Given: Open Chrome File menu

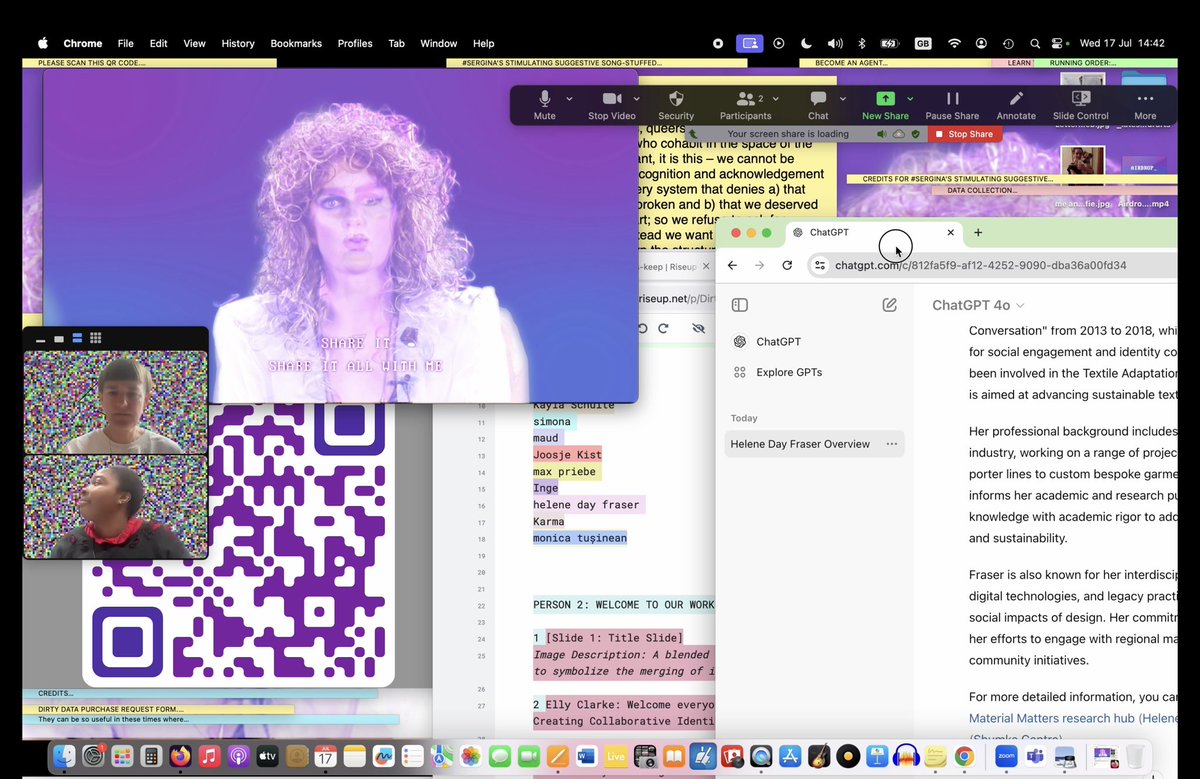Looking at the screenshot, I should 125,43.
